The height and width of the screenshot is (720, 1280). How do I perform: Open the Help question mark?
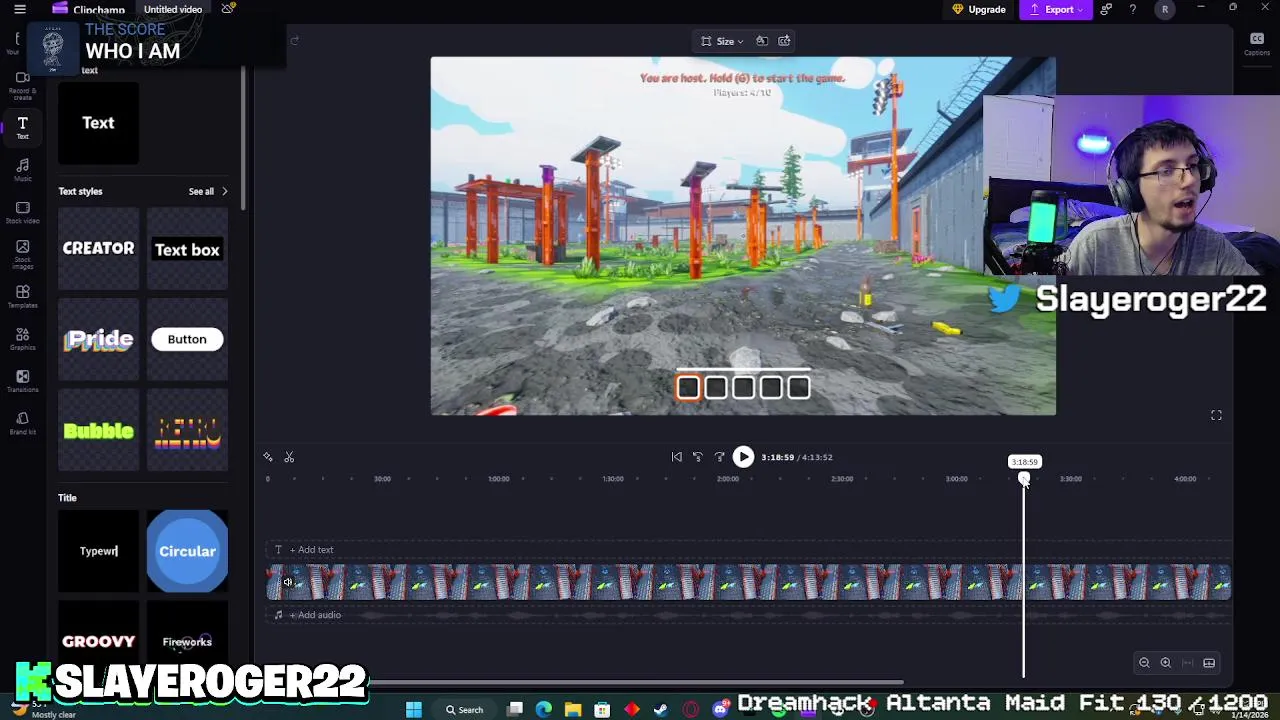pos(1132,10)
